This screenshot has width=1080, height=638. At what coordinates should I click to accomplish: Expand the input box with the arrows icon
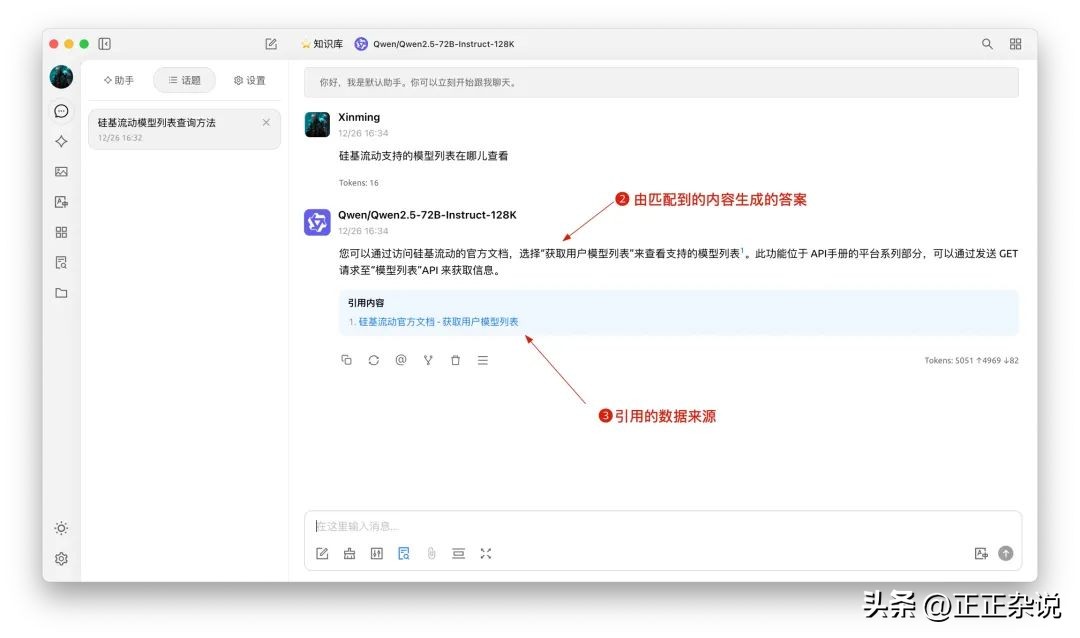(x=486, y=554)
